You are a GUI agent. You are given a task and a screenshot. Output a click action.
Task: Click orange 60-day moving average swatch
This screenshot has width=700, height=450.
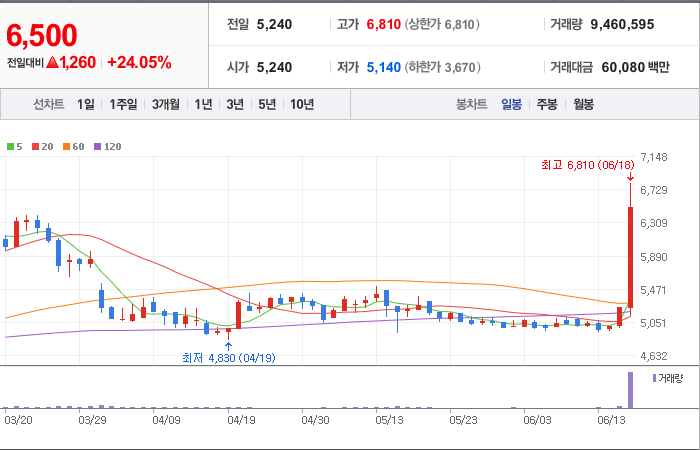(x=66, y=146)
